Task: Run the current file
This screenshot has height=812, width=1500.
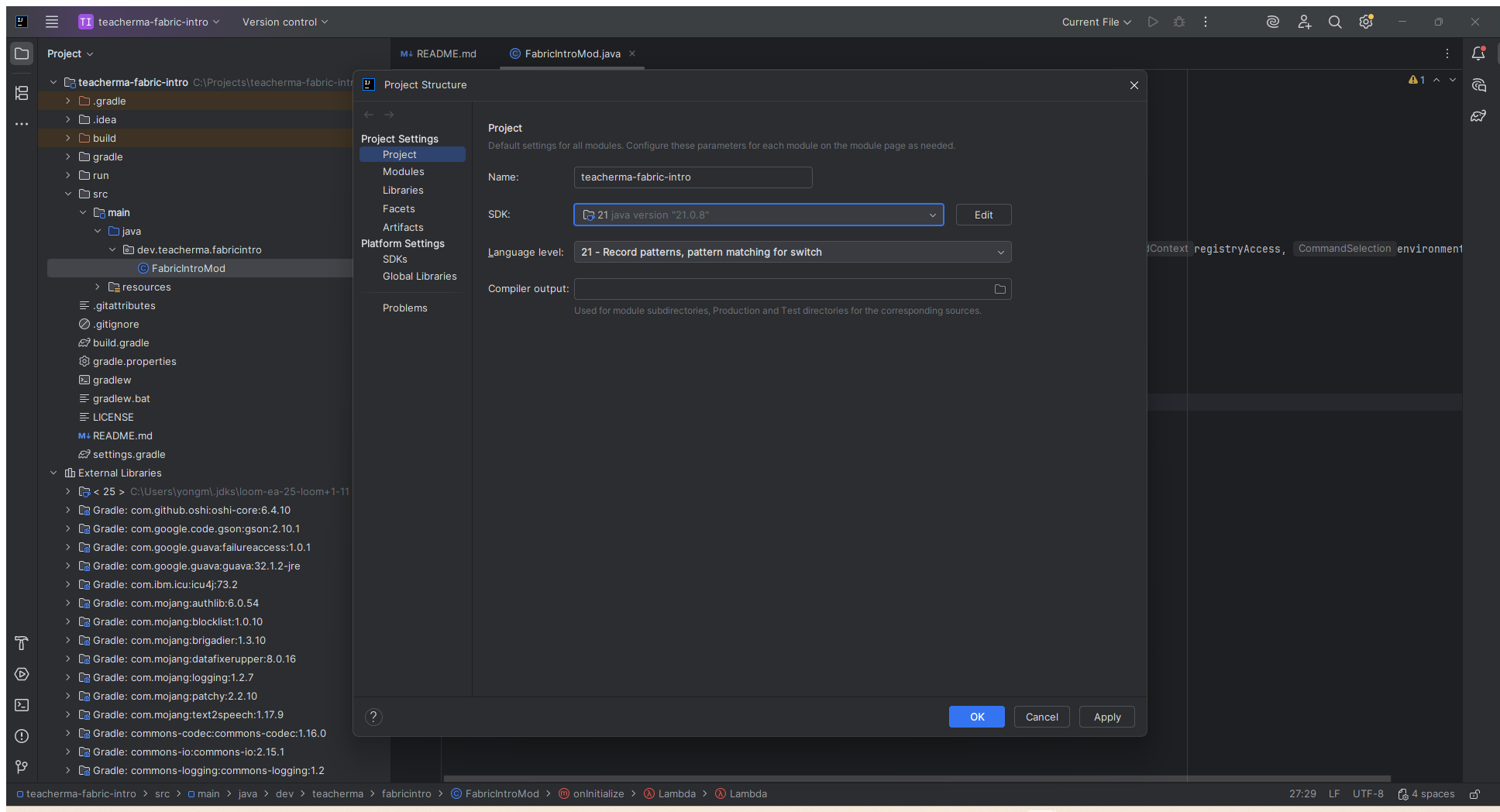Action: [x=1153, y=22]
